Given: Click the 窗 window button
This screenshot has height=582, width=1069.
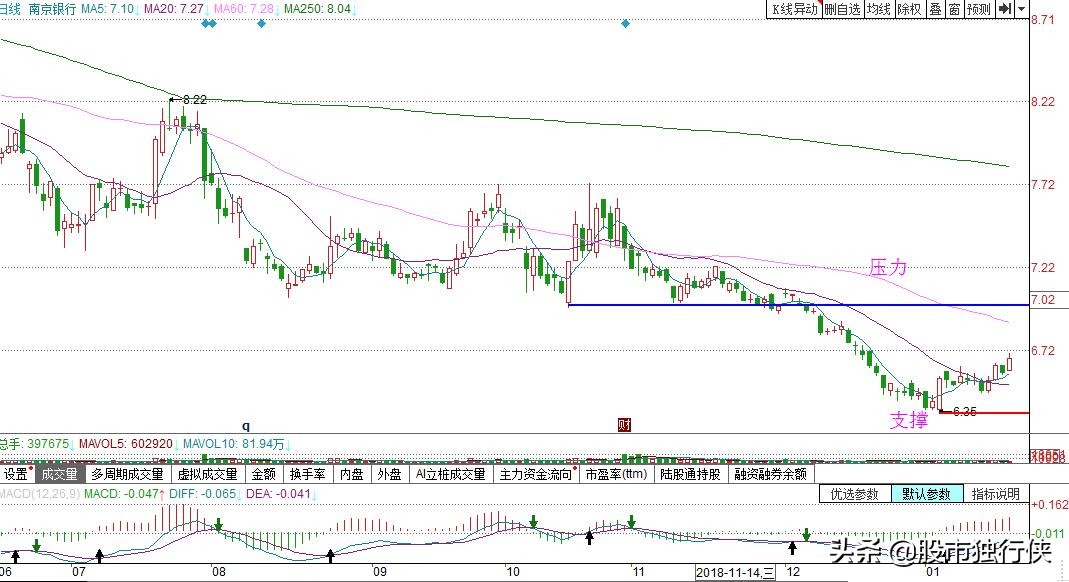Looking at the screenshot, I should pos(954,9).
